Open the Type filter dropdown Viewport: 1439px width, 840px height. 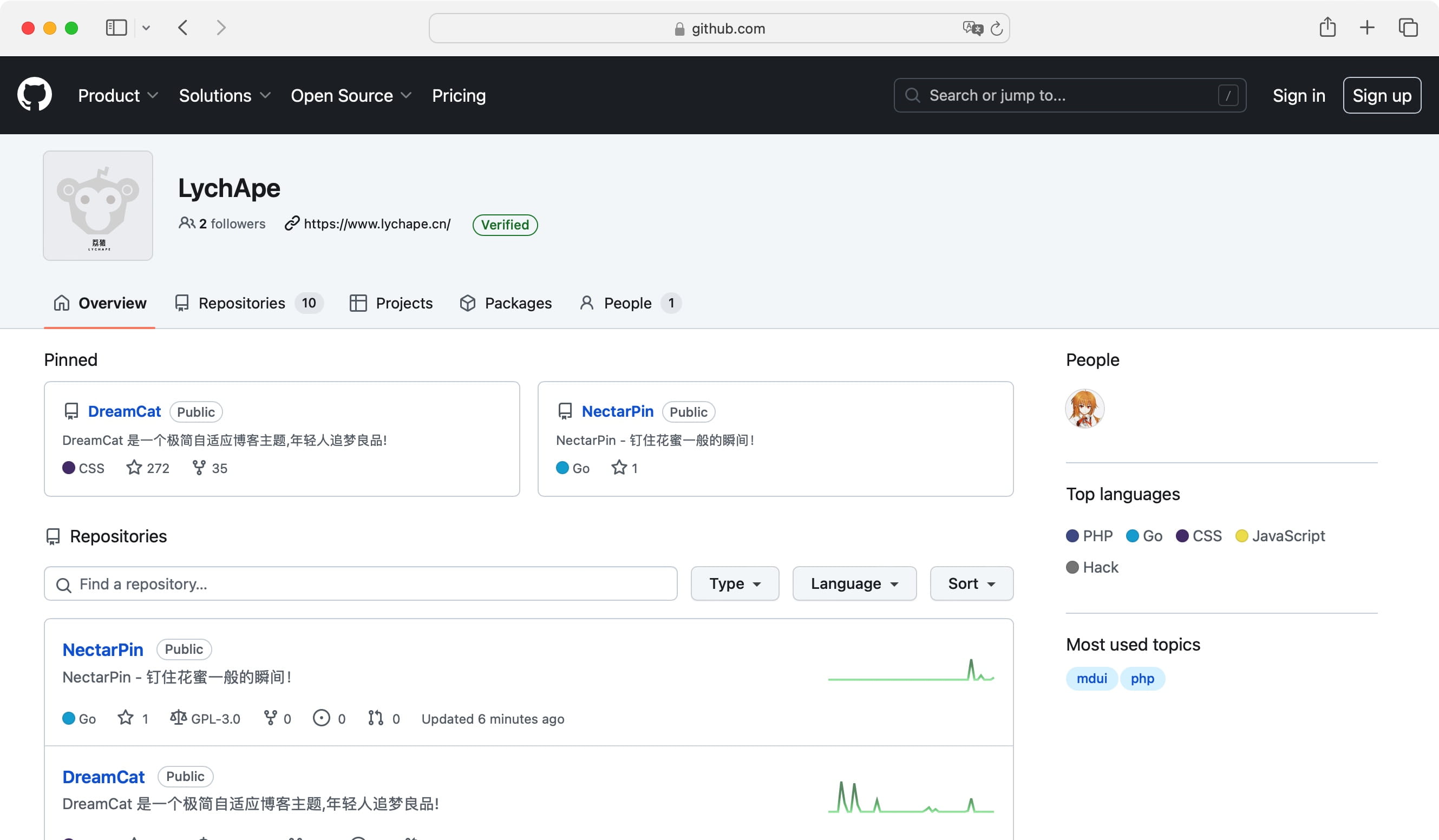(735, 583)
